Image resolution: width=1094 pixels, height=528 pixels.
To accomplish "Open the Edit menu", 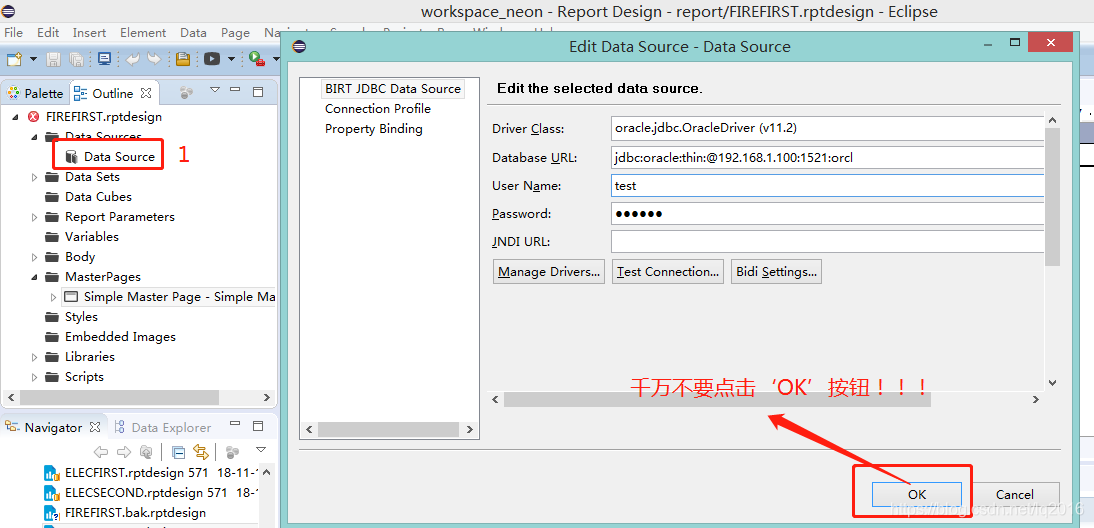I will 48,33.
